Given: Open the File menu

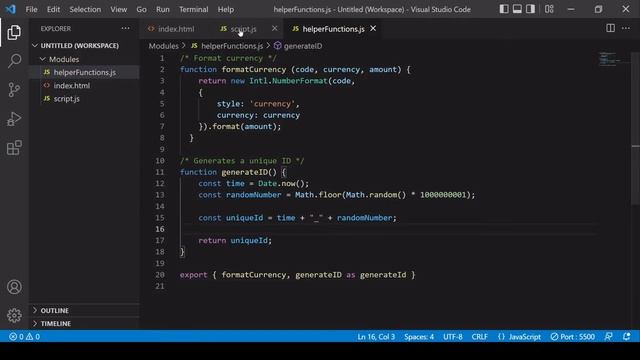Looking at the screenshot, I should point(31,9).
